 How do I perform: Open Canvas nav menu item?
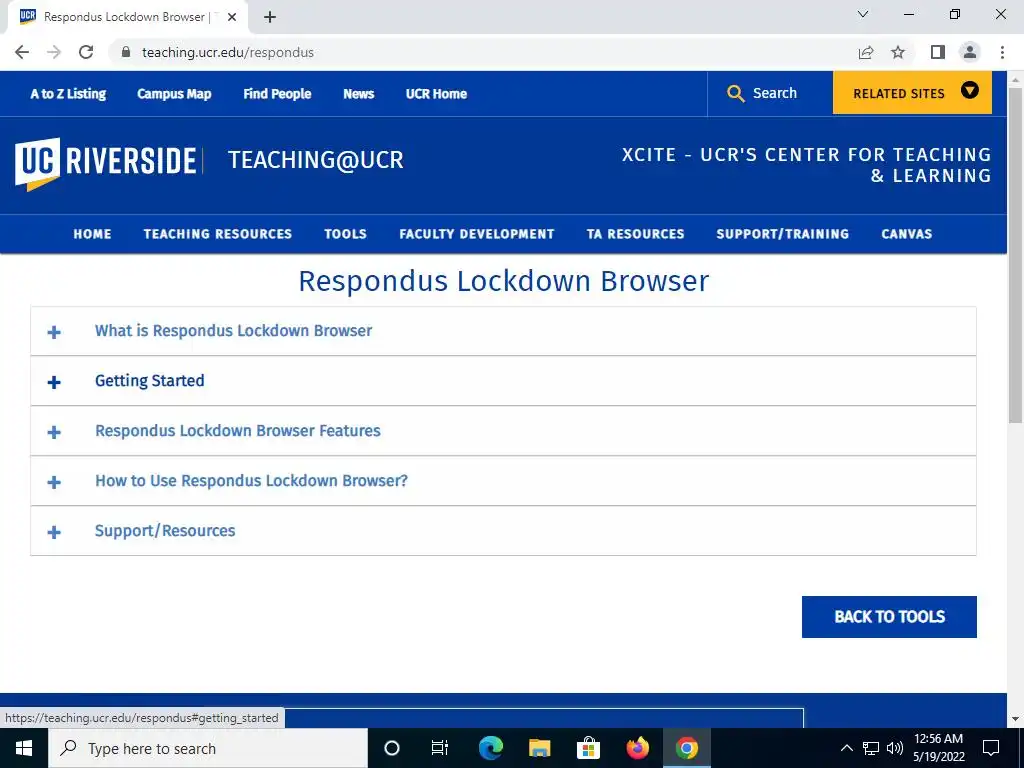tap(906, 234)
